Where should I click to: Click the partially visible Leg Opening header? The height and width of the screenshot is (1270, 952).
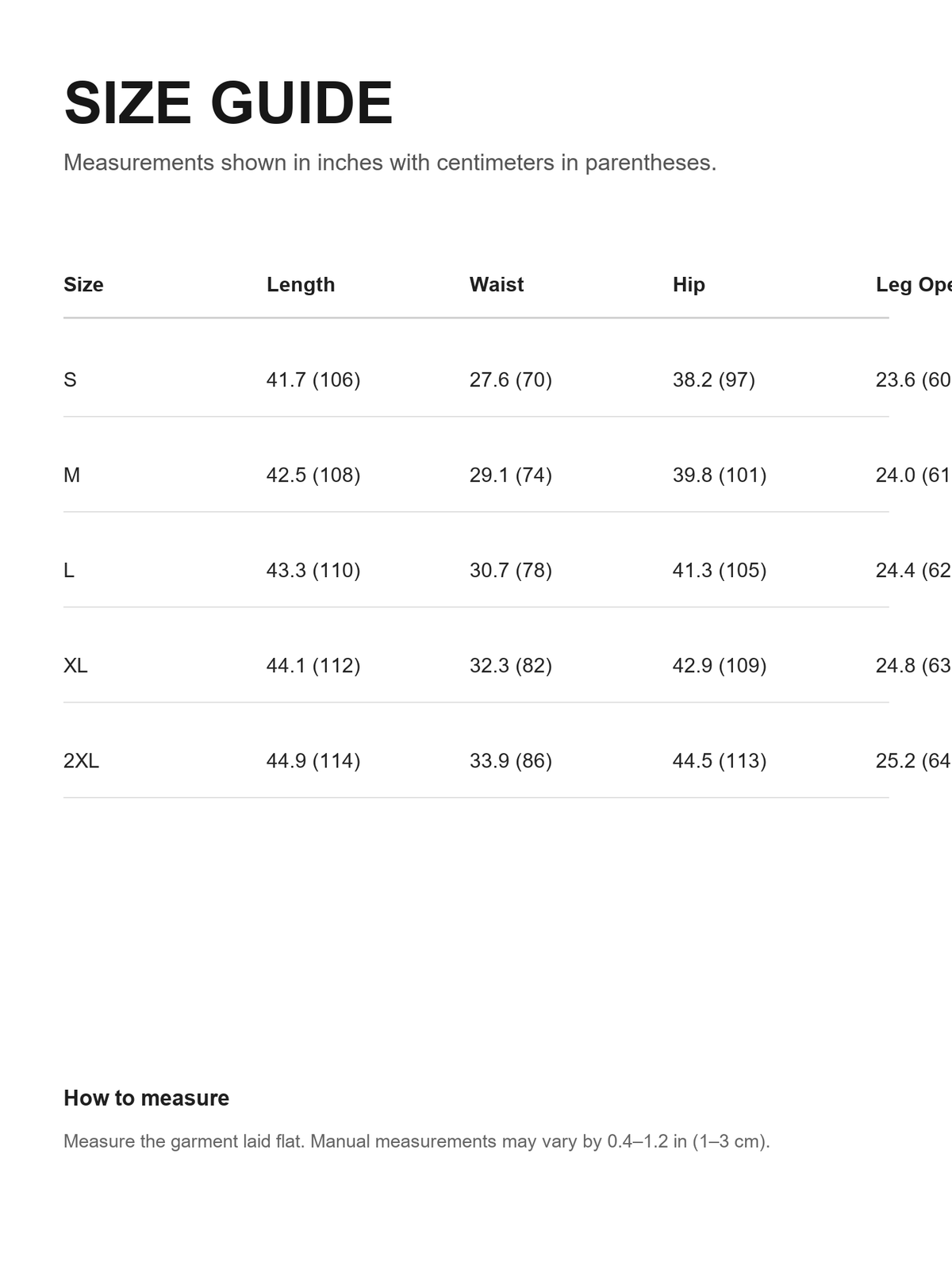pyautogui.click(x=913, y=284)
